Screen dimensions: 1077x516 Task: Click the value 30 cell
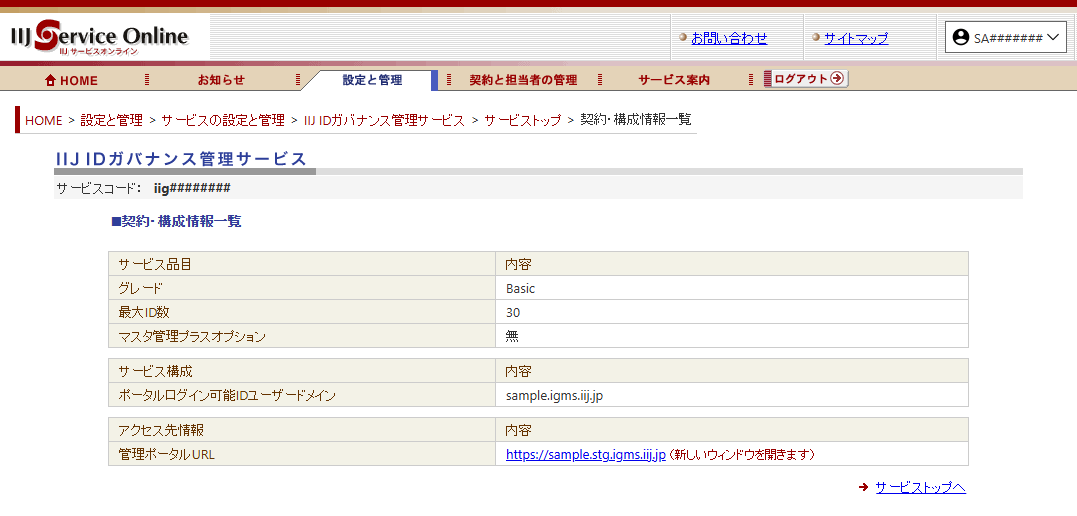[732, 312]
